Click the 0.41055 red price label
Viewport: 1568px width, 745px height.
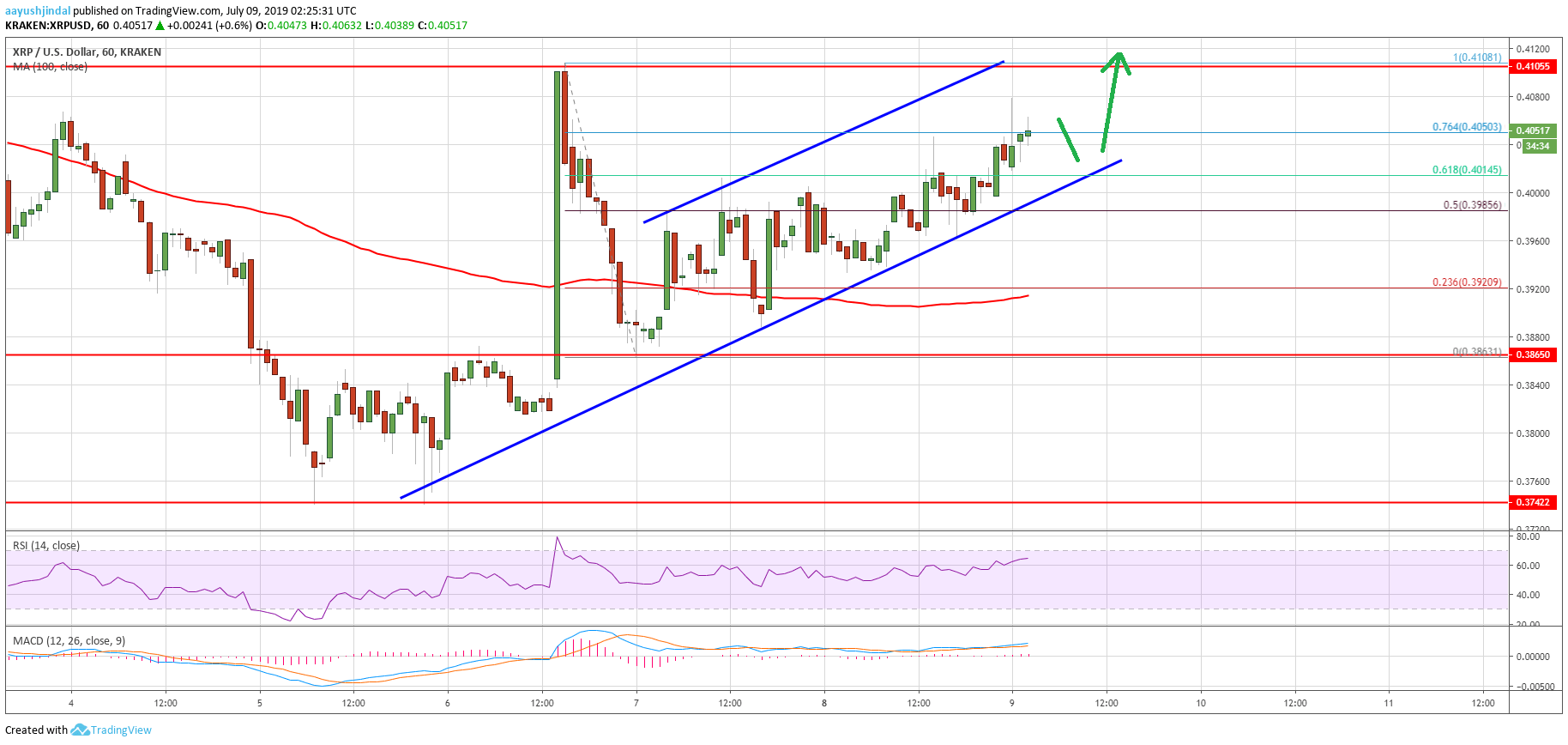click(1533, 66)
